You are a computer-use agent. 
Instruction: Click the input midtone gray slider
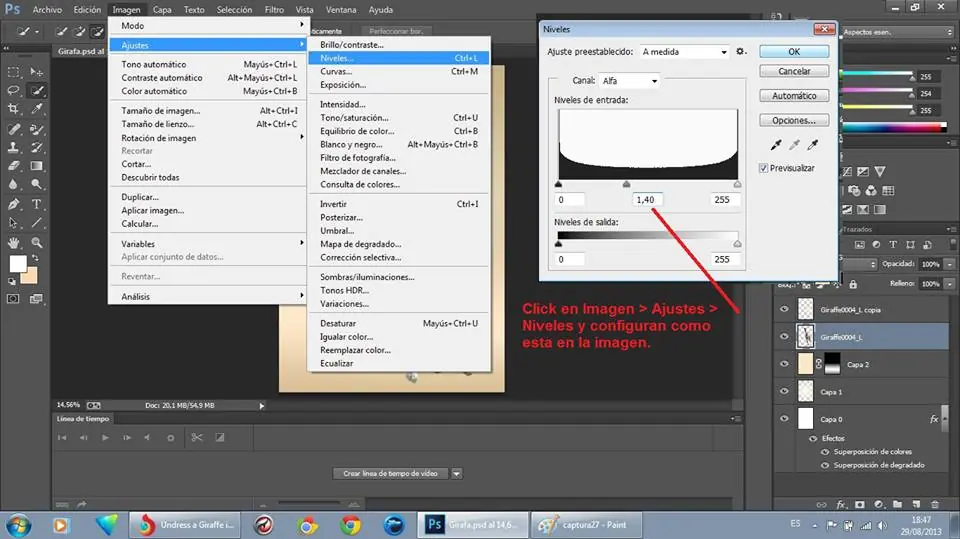(626, 184)
